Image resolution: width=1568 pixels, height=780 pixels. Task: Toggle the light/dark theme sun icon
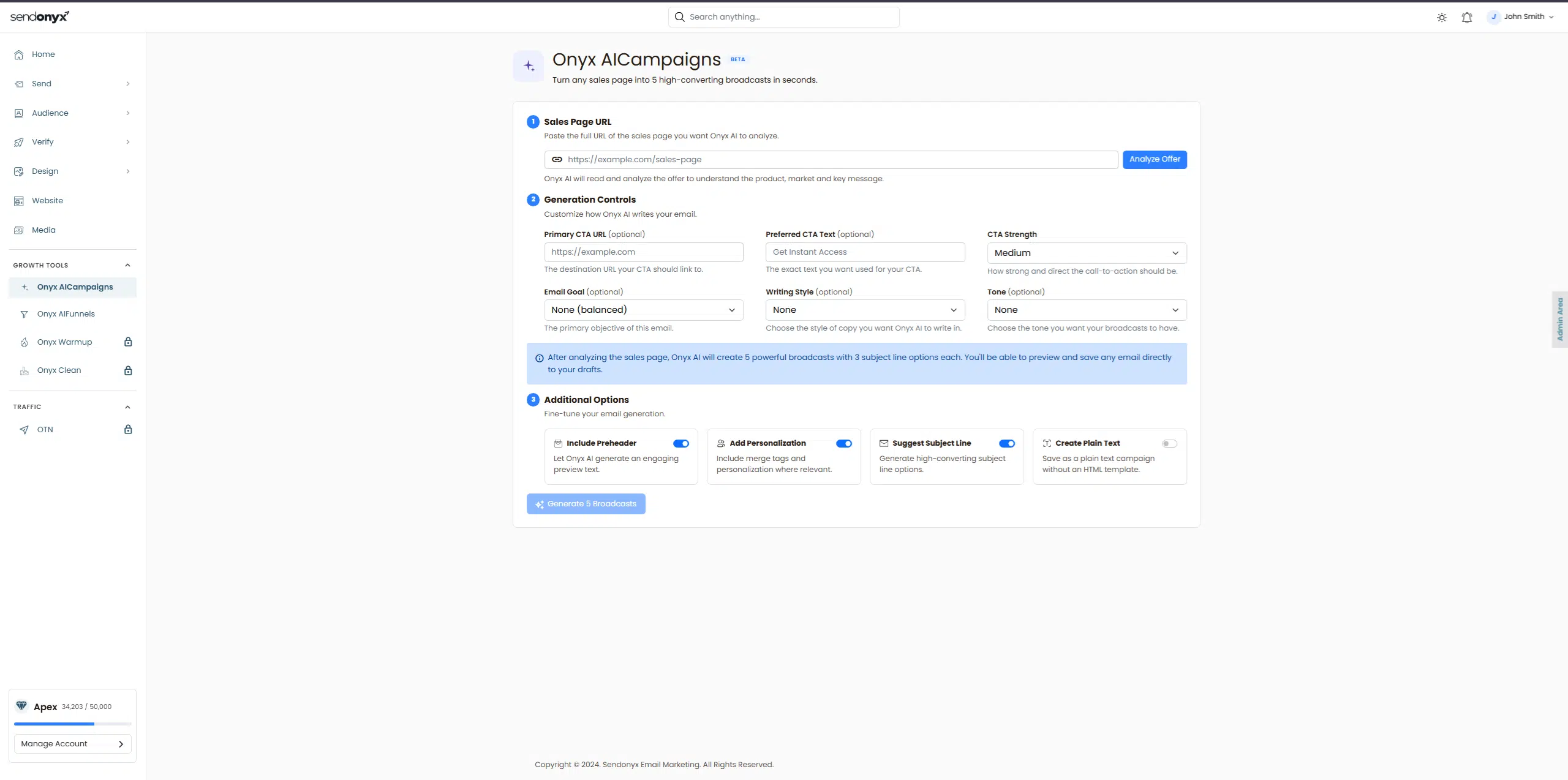tap(1442, 17)
